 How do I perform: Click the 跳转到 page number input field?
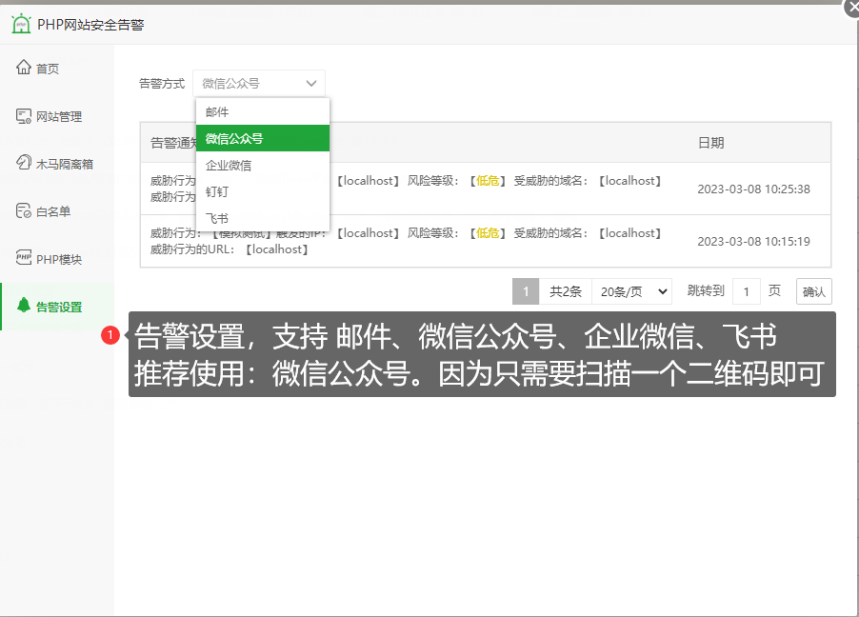point(746,292)
